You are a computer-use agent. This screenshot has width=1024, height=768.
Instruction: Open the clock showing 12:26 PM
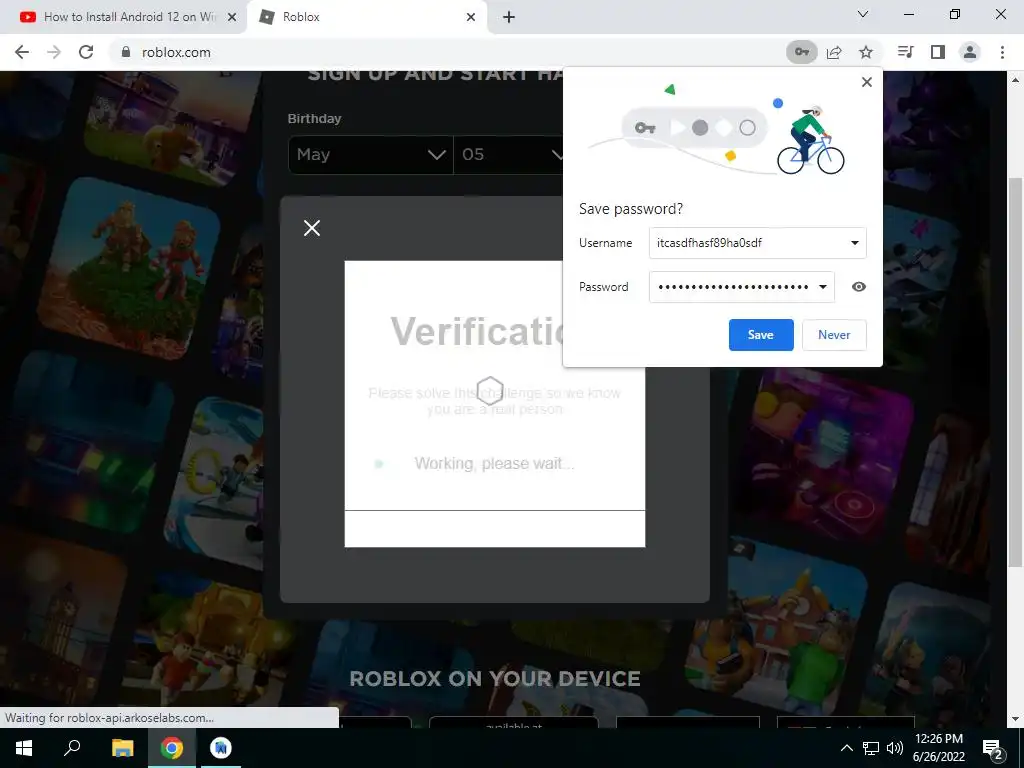(x=938, y=748)
